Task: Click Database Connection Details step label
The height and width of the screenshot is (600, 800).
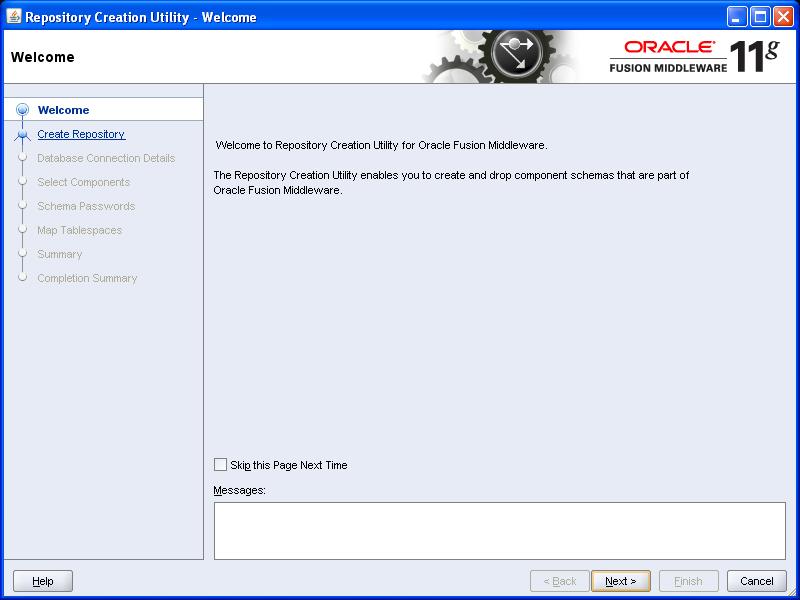Action: pyautogui.click(x=106, y=158)
